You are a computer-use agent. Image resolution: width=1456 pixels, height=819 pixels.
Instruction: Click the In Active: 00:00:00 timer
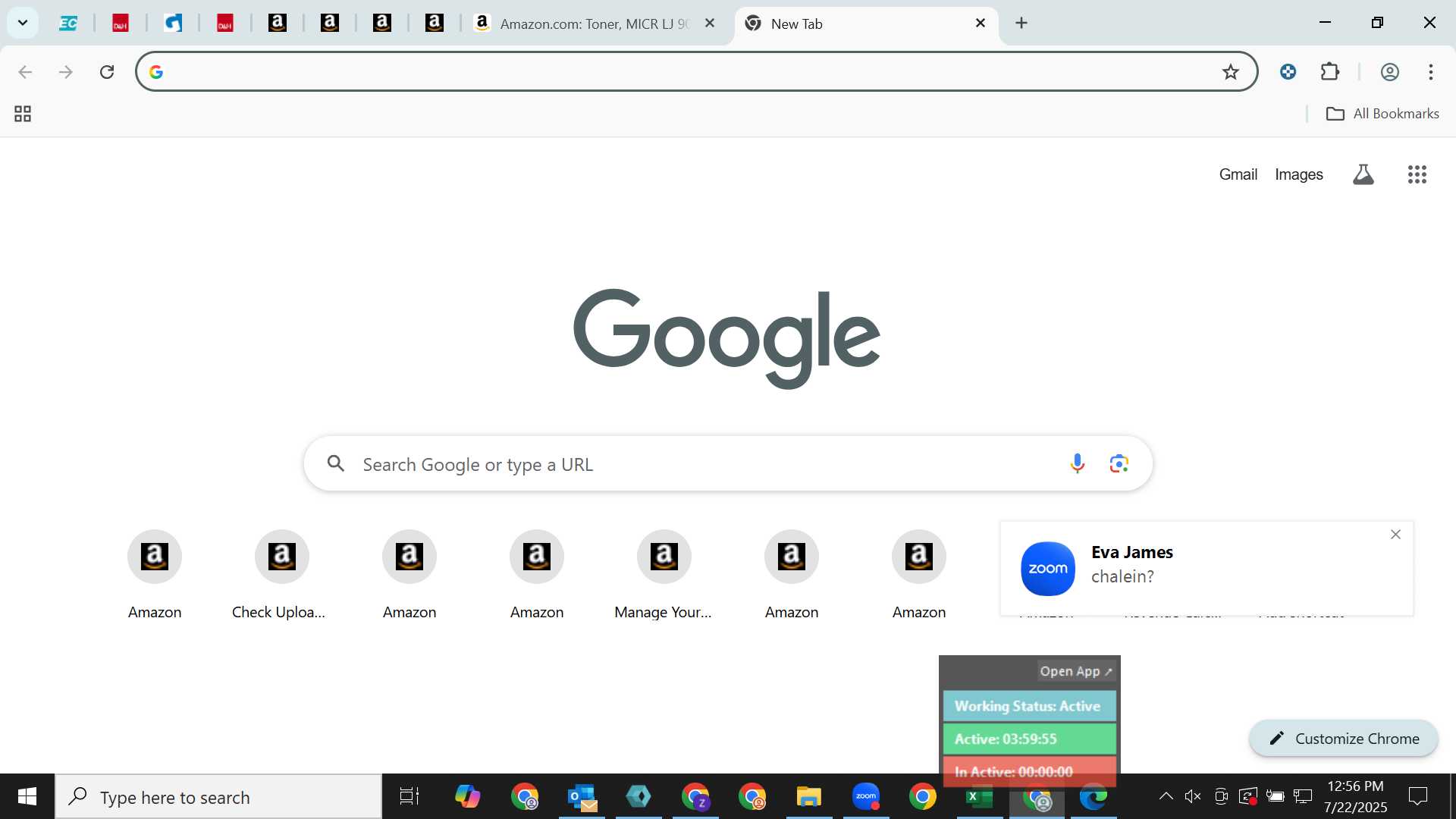(x=1029, y=771)
